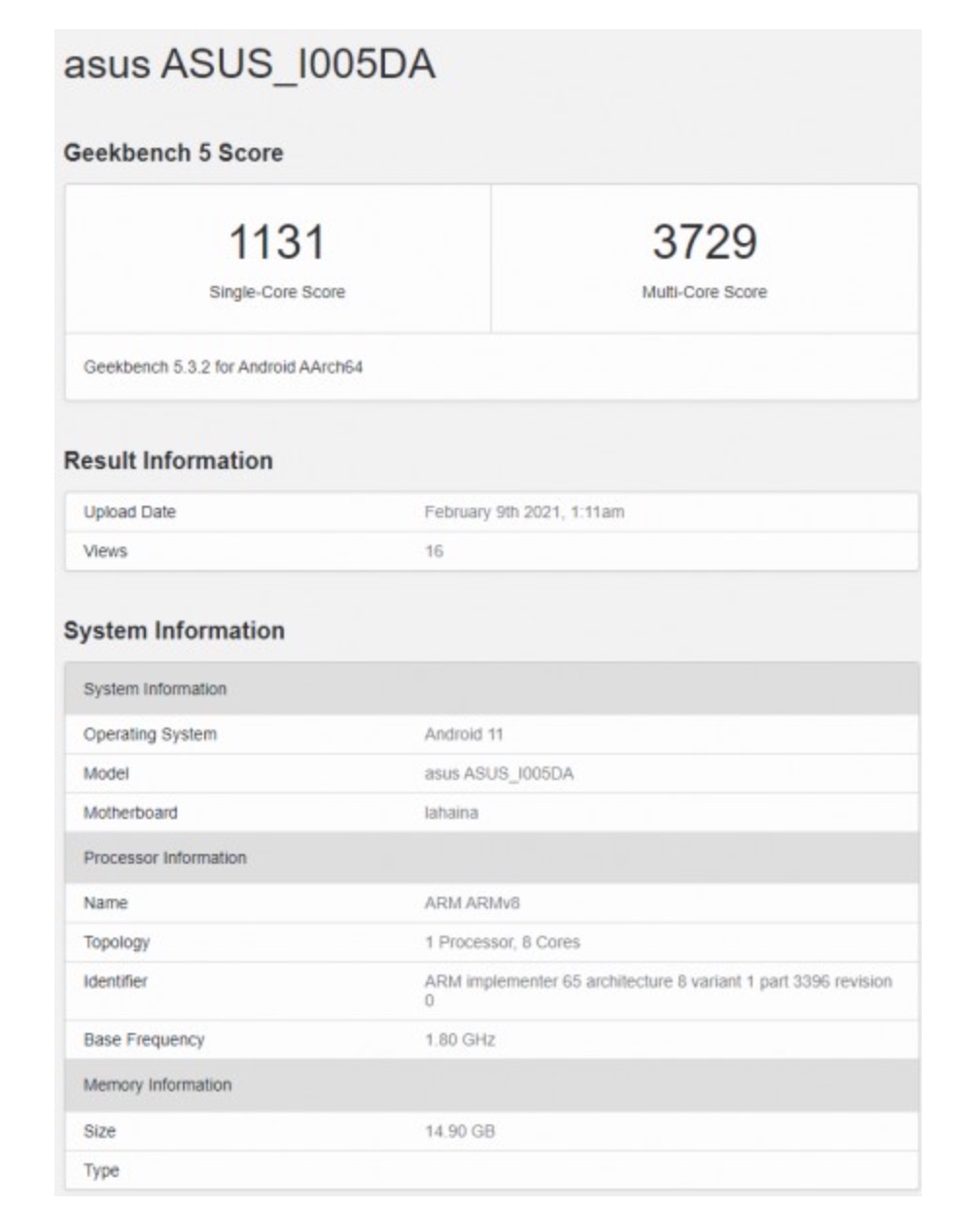Screen dimensions: 980x1210
Task: Click the Views label
Action: click(105, 551)
